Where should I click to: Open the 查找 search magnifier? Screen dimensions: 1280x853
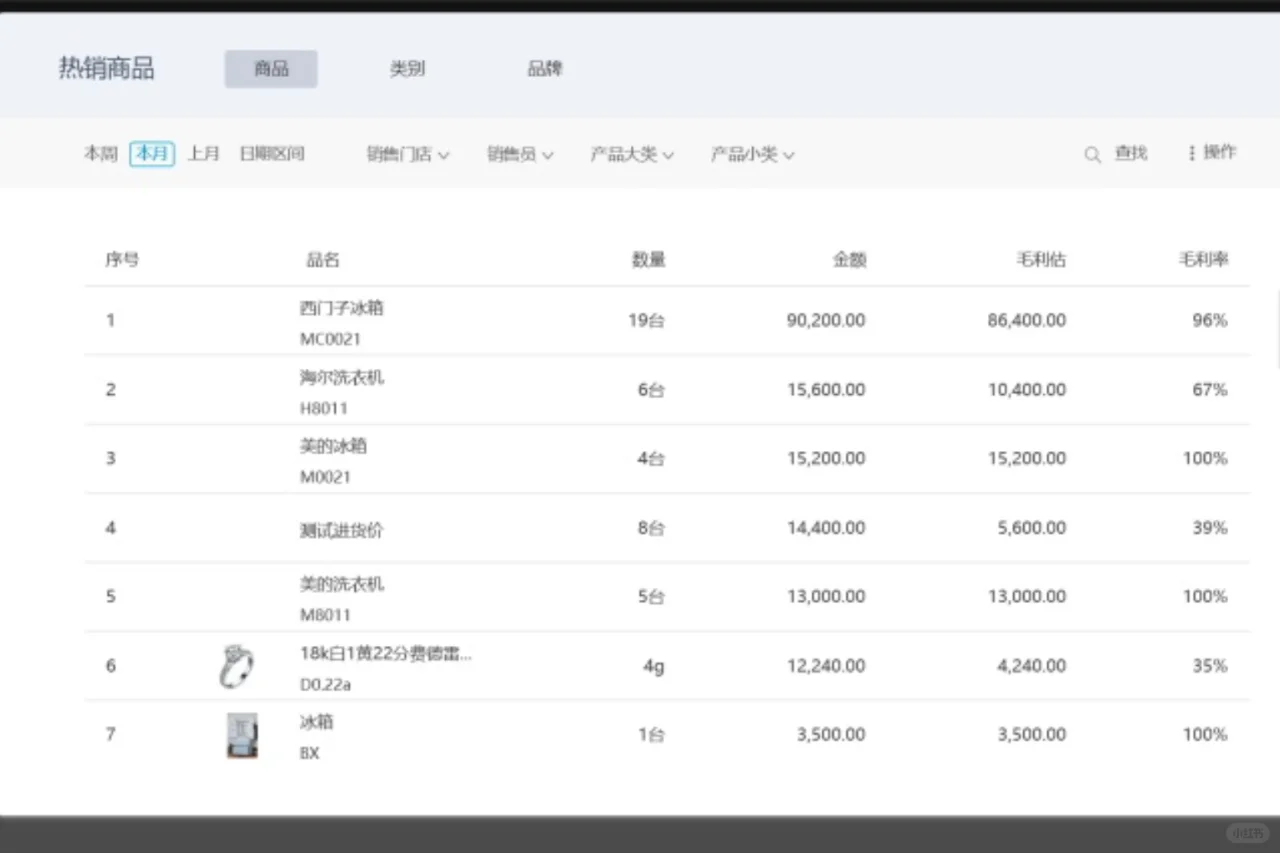[1093, 155]
